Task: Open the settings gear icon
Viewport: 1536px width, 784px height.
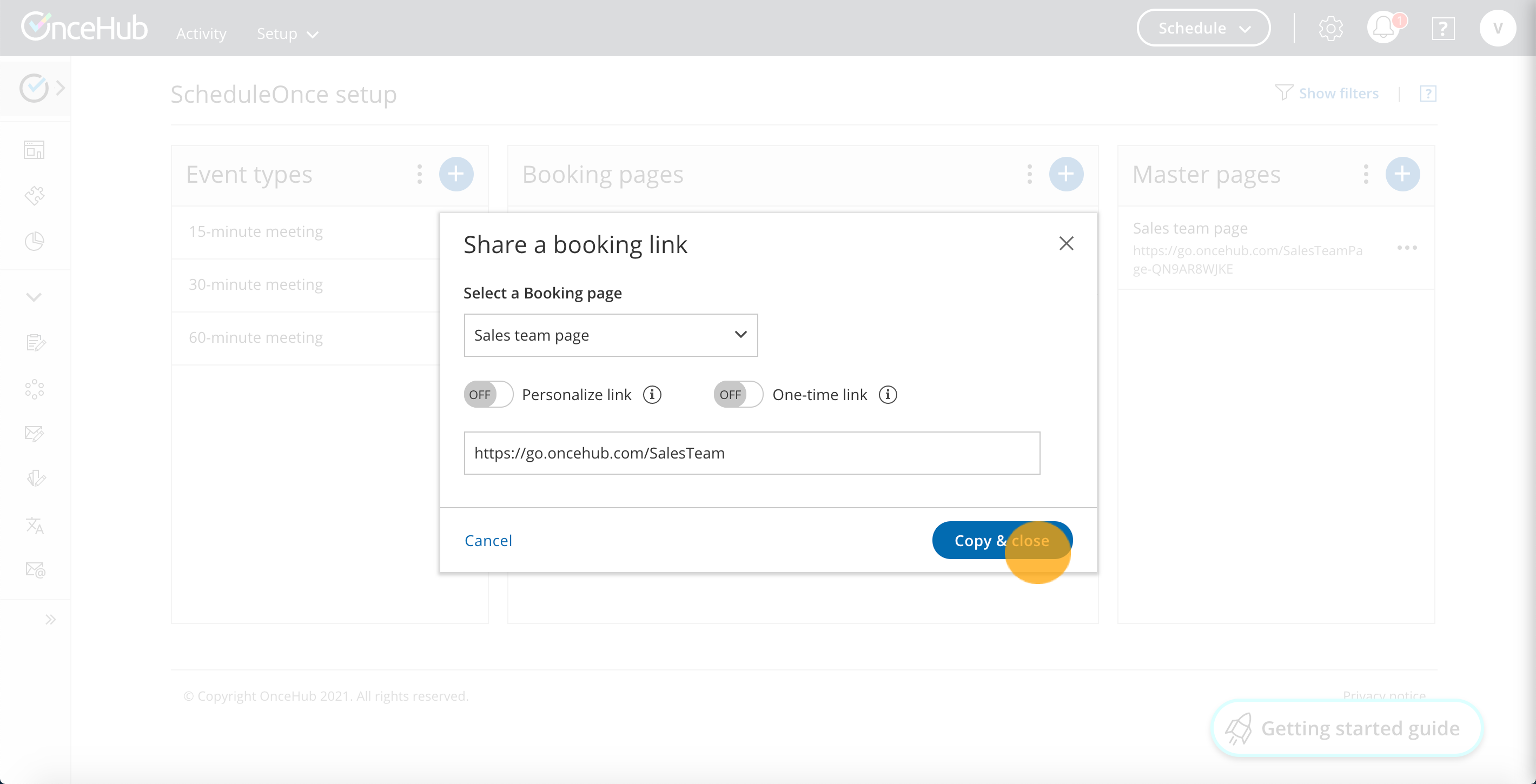Action: click(1330, 28)
